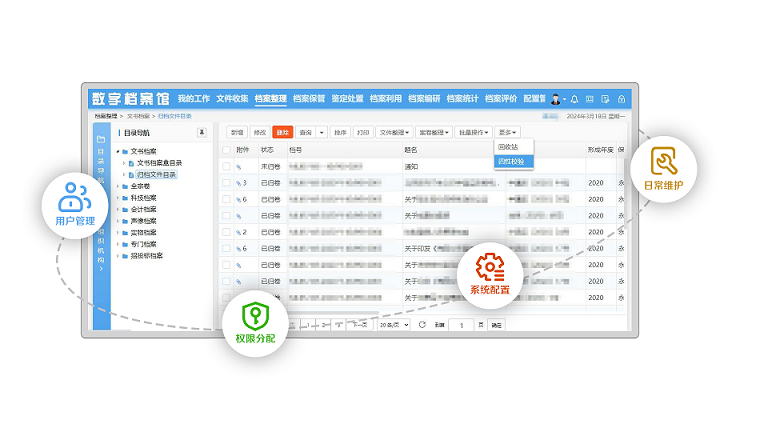Select 归档文件目录 in directory tree
Image resolution: width=768 pixels, height=432 pixels.
155,174
